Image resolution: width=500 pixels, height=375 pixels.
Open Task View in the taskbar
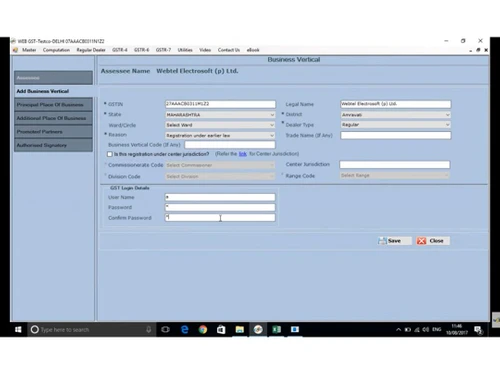(165, 330)
